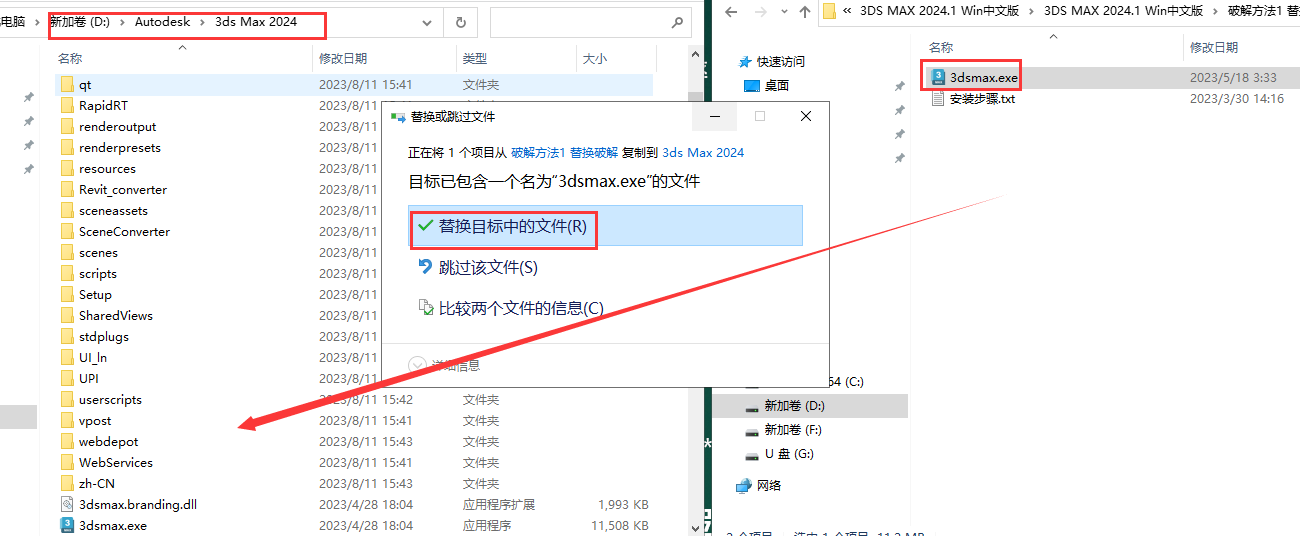Click the search box in left window

pyautogui.click(x=590, y=22)
